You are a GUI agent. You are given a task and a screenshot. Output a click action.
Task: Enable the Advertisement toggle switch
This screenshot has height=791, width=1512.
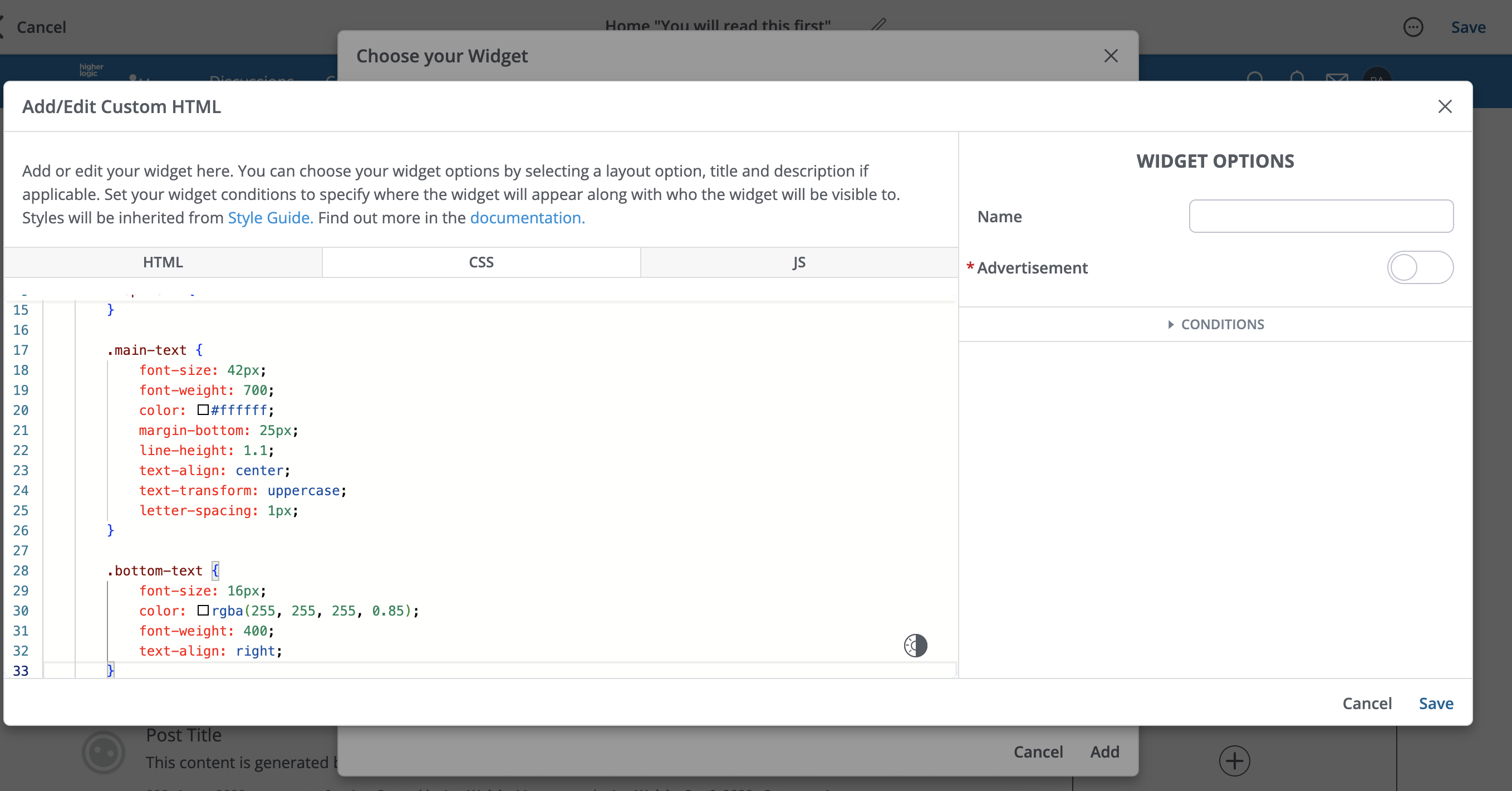click(x=1420, y=268)
